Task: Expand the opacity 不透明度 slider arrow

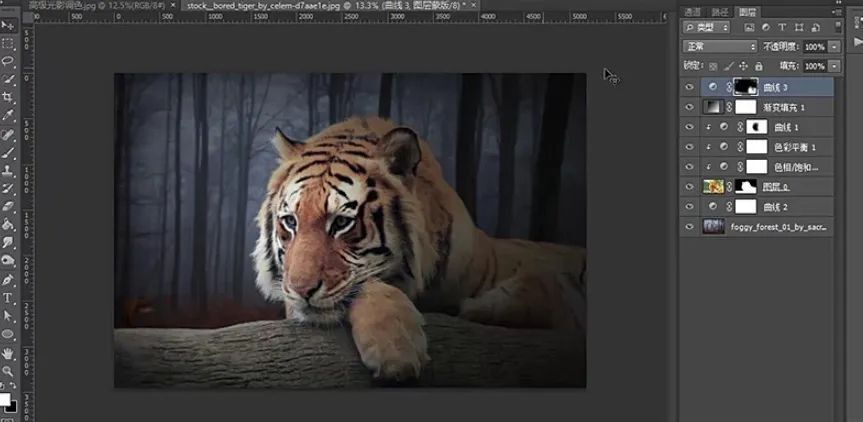Action: pos(835,47)
